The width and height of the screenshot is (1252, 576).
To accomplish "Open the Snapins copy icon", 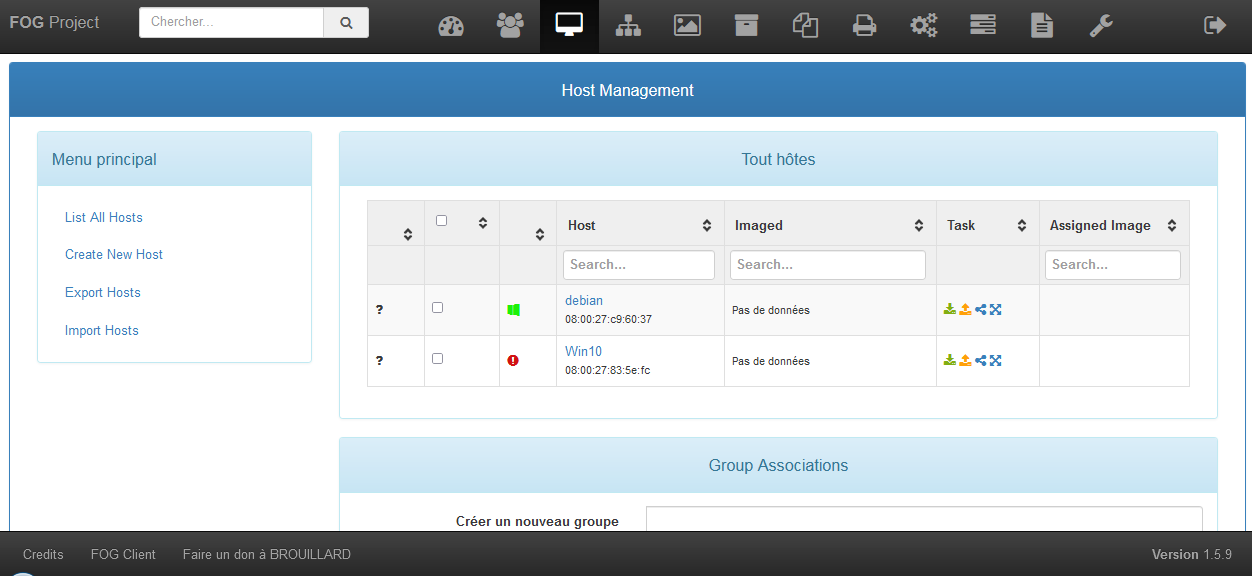I will coord(805,26).
